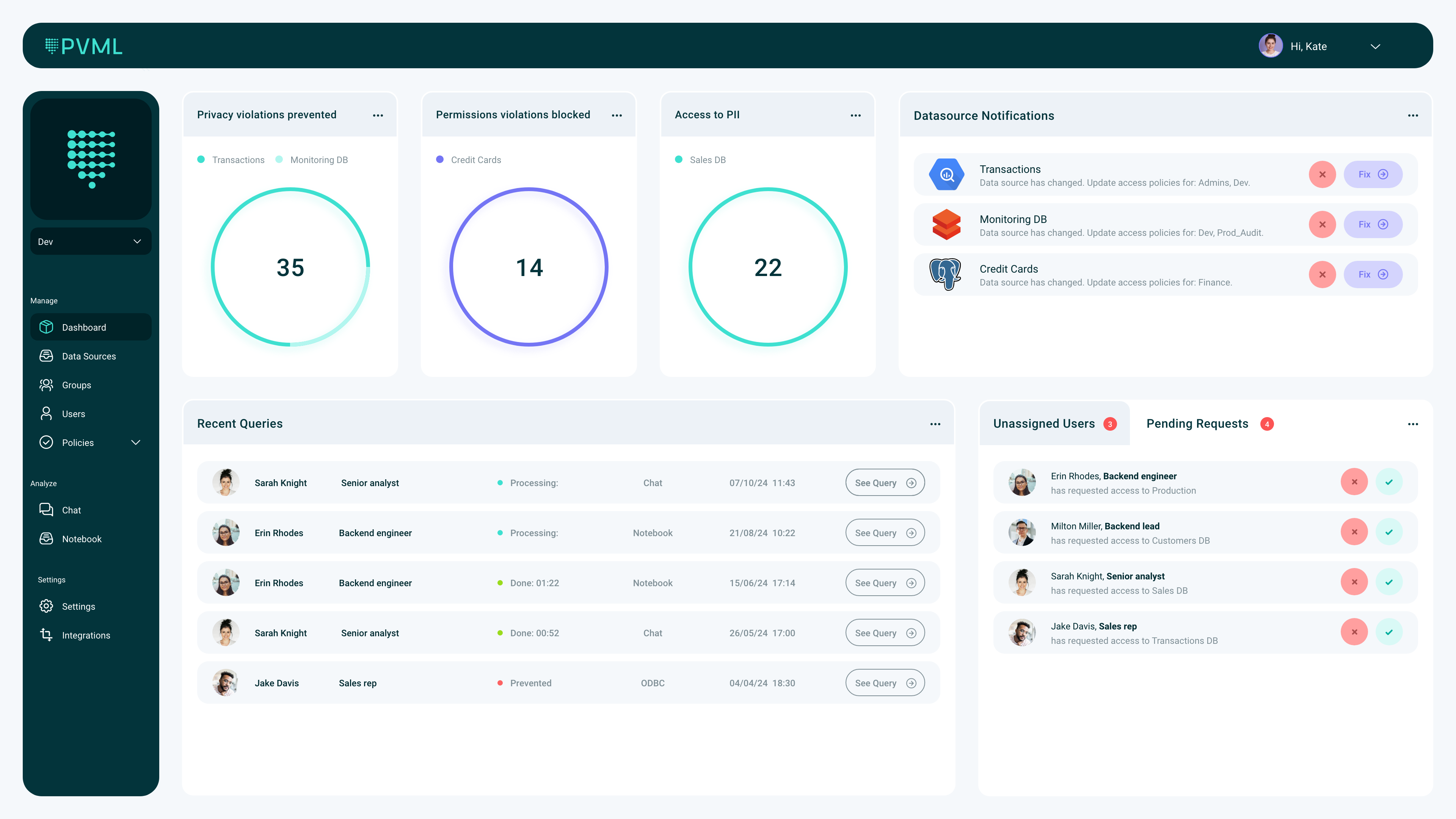Click the PVML logo in the header
This screenshot has height=819, width=1456.
pyautogui.click(x=84, y=46)
